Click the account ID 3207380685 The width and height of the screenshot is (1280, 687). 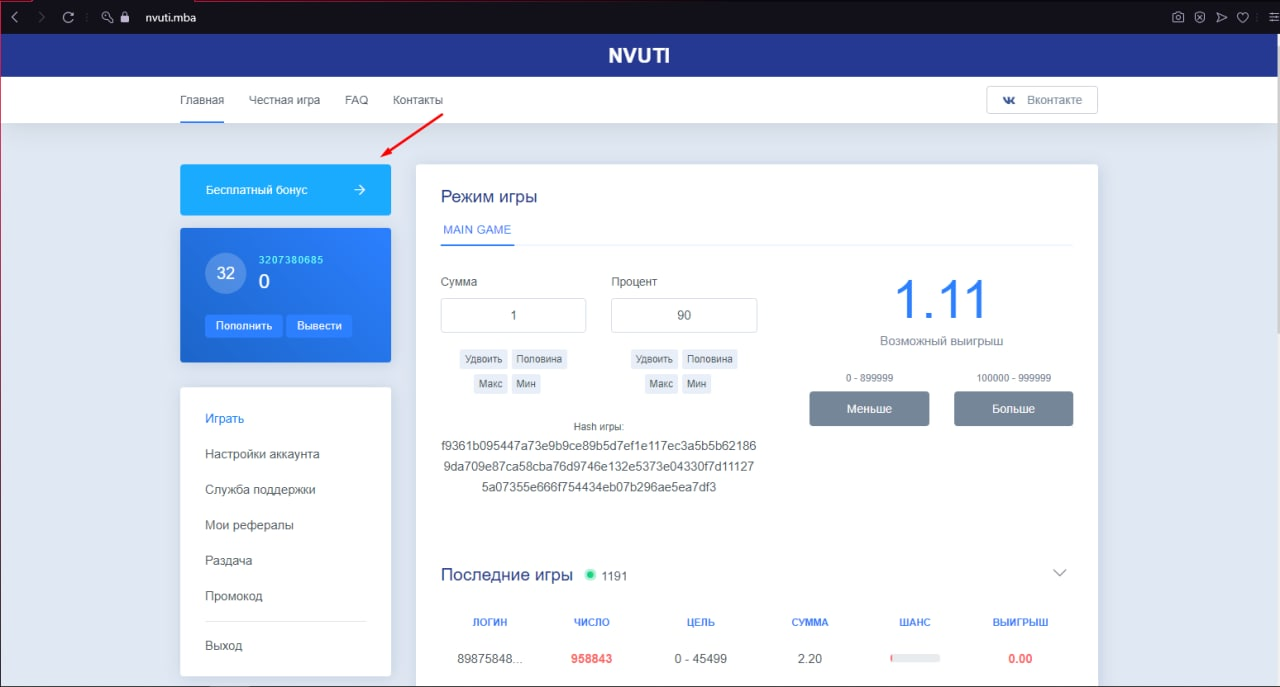tap(291, 260)
